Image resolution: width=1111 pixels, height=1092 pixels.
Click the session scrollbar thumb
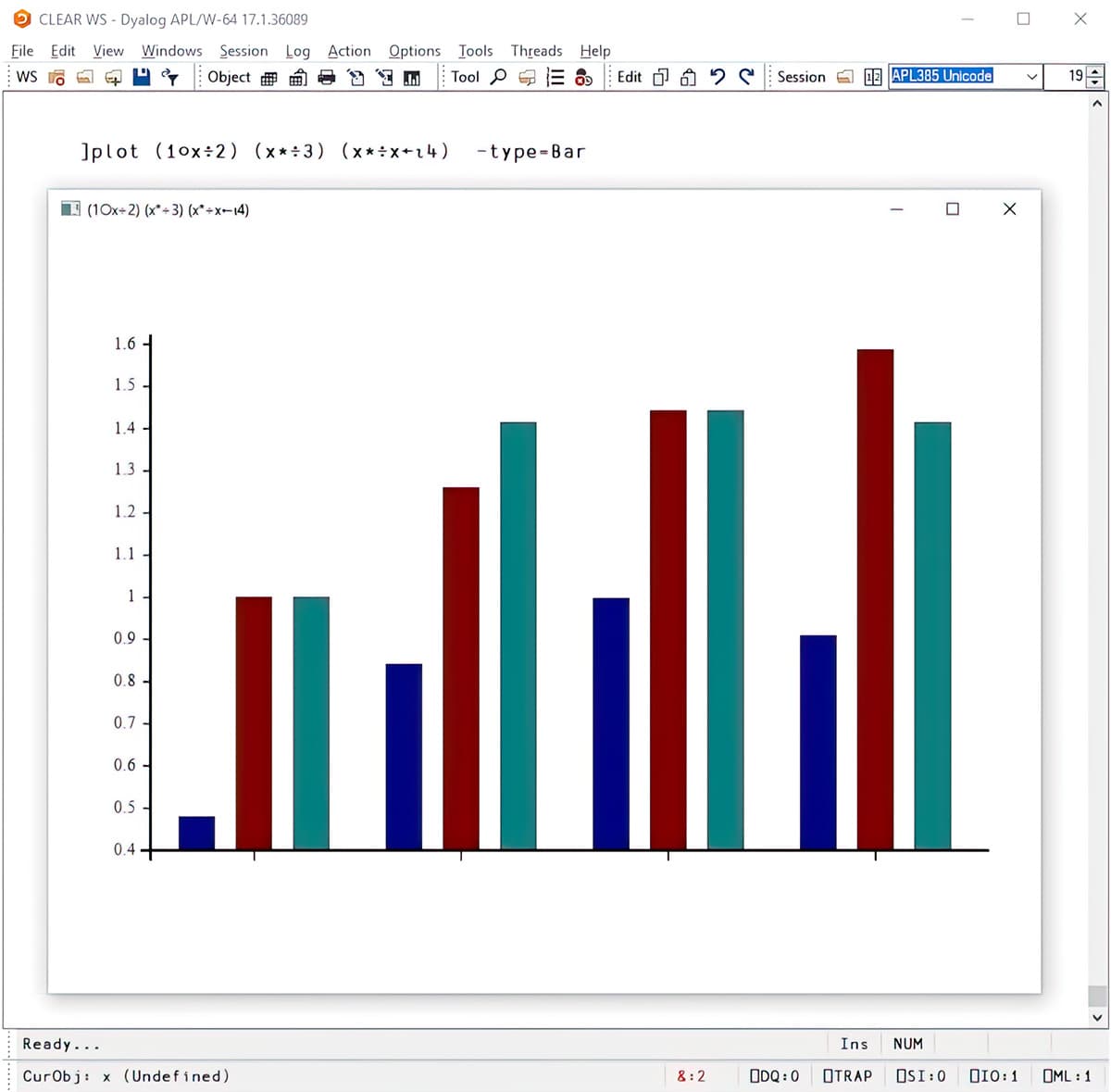[1097, 996]
